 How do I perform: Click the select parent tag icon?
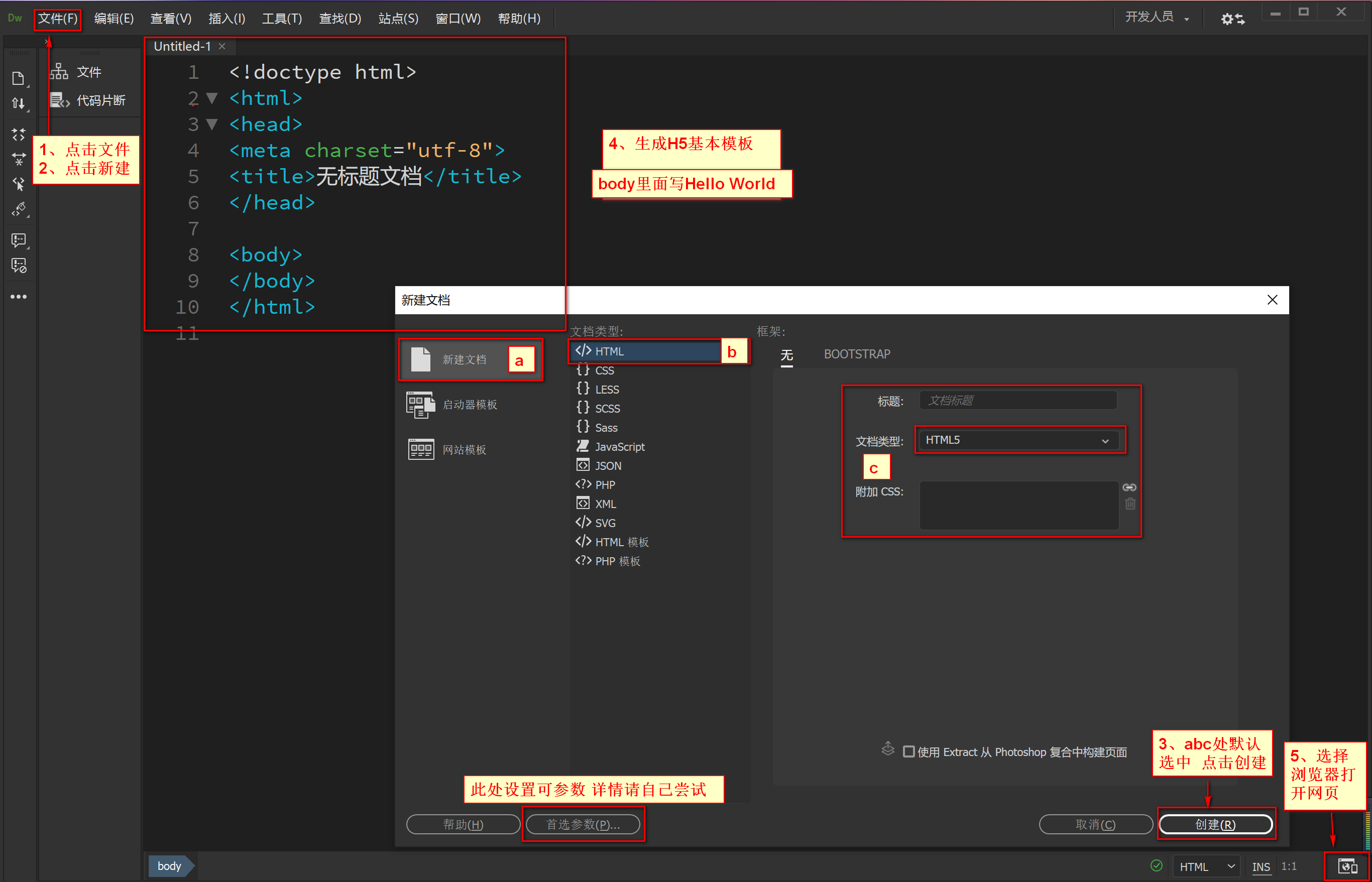(x=19, y=184)
